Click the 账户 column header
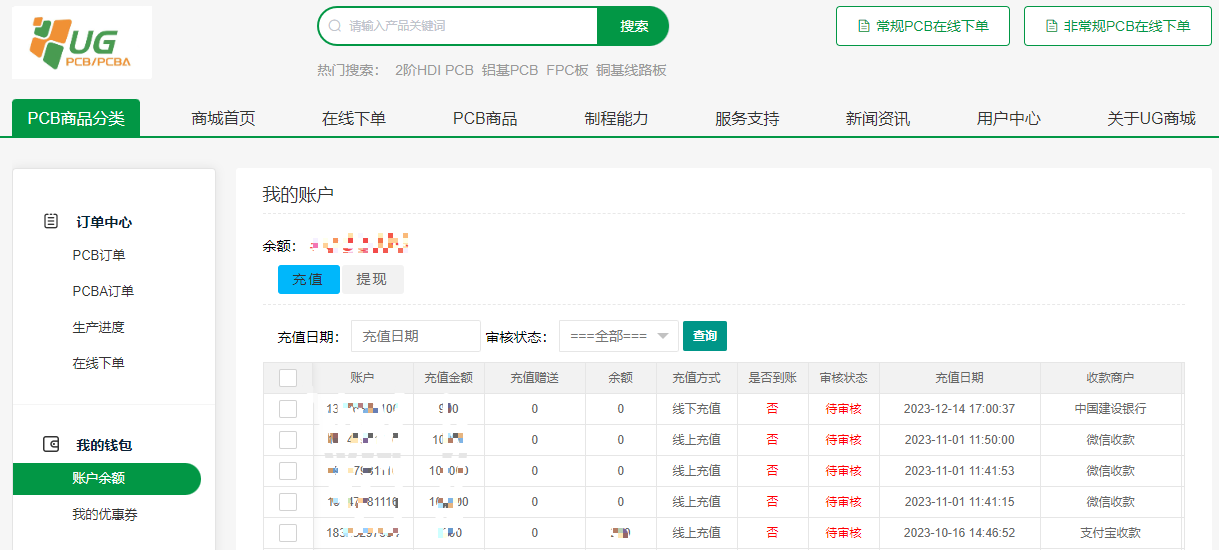 [362, 378]
